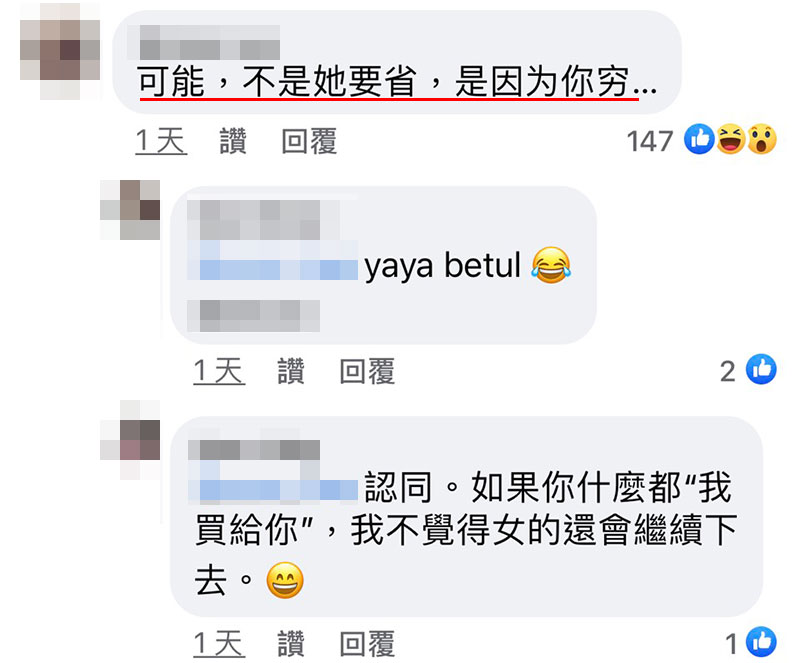
Task: Like the 認同 comment using 讚
Action: (291, 644)
